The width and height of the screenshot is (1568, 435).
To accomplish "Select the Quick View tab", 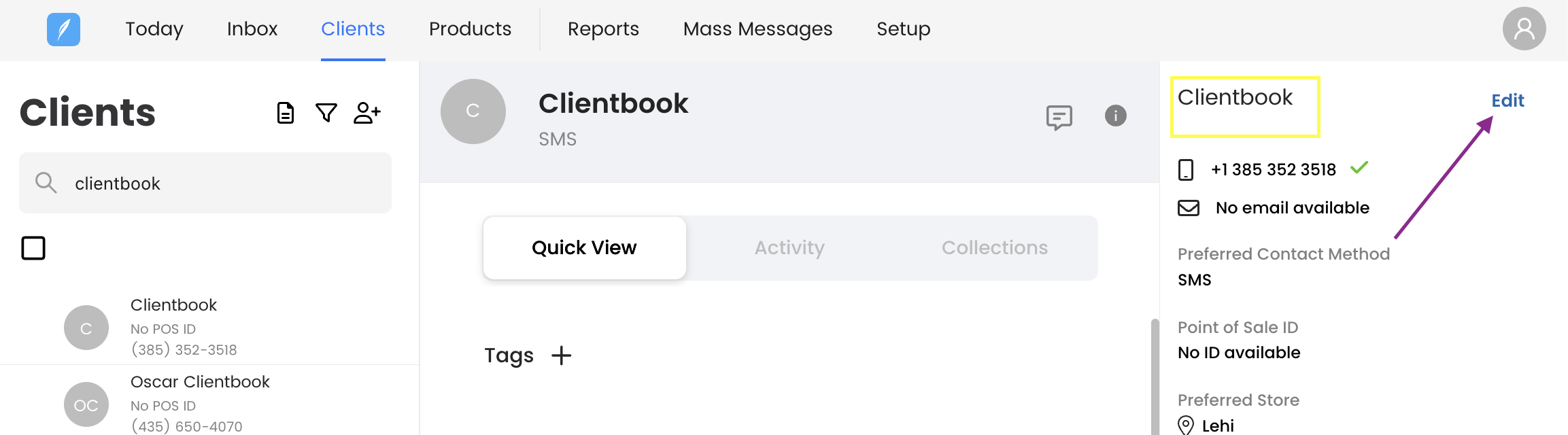I will point(584,247).
